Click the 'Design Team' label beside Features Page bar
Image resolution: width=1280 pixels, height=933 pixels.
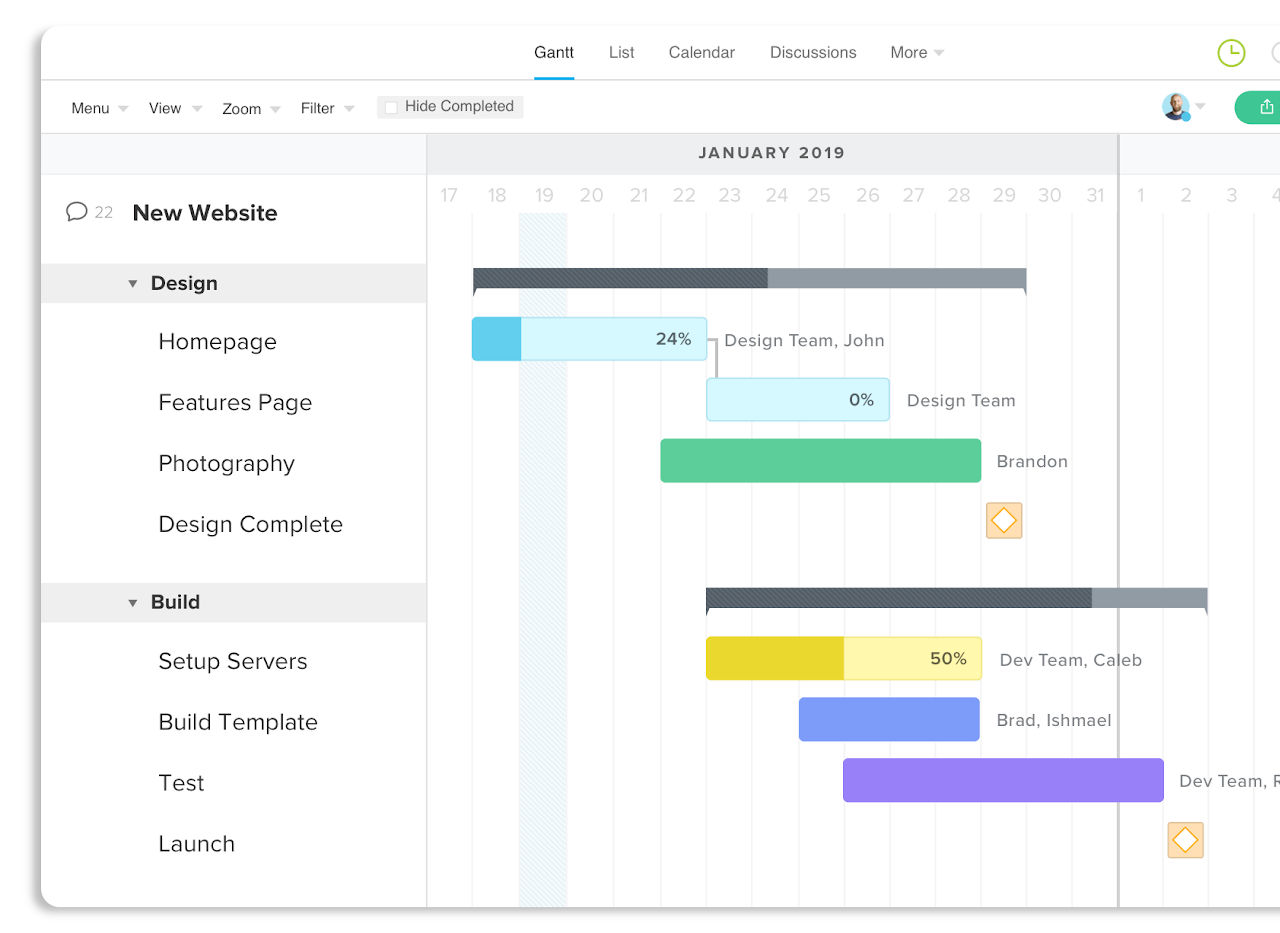(x=961, y=401)
